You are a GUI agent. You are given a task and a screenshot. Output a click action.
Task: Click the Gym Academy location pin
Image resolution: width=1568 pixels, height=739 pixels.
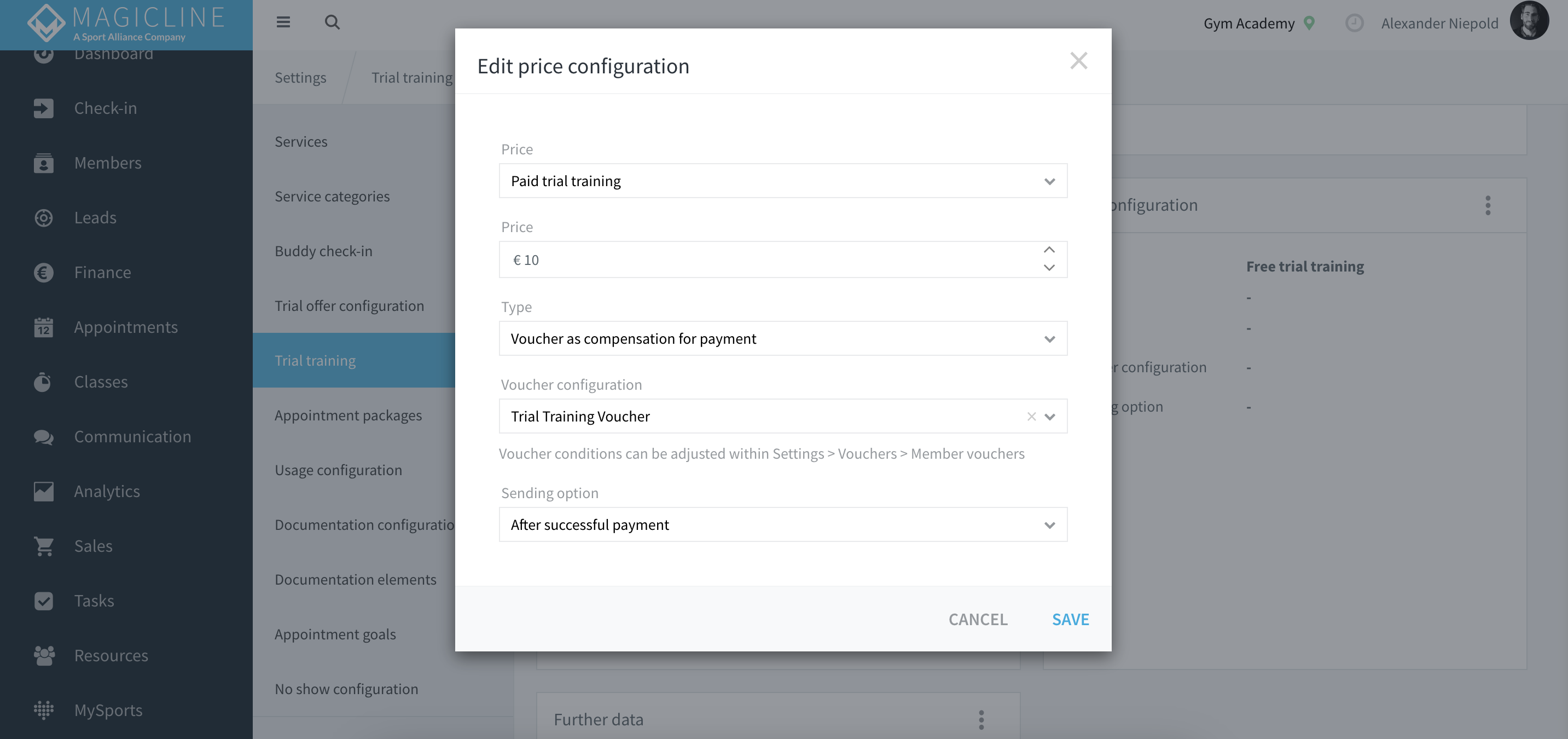(1309, 23)
